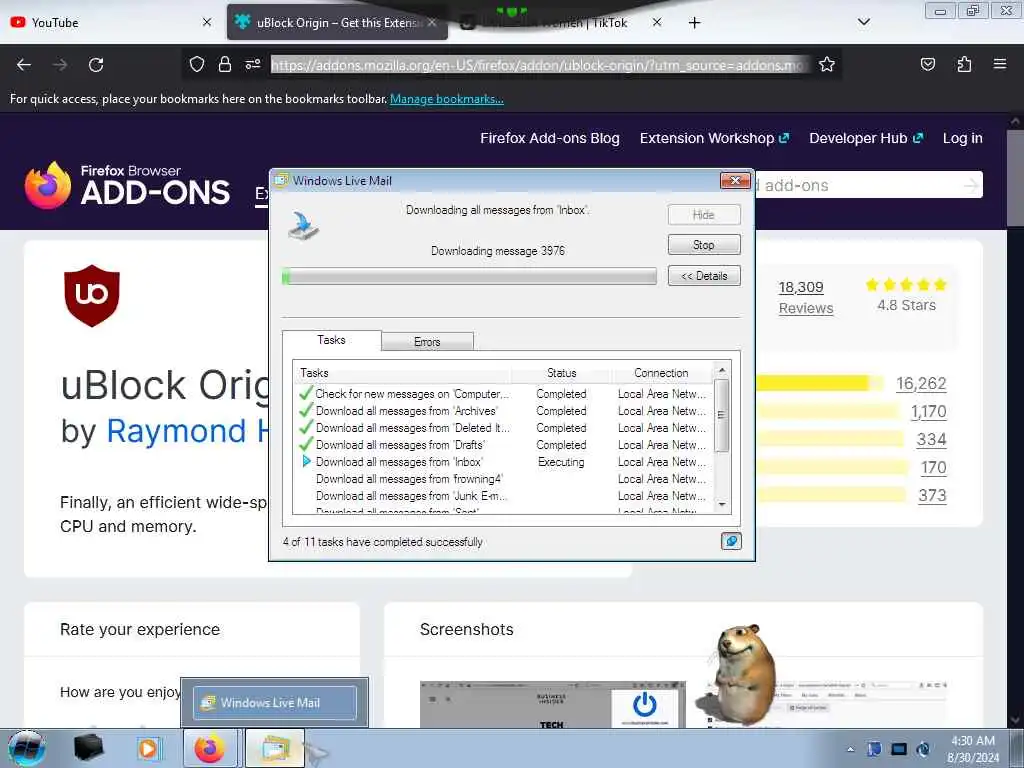
Task: Click the Windows Live Mail taskbar preview
Action: 274,703
